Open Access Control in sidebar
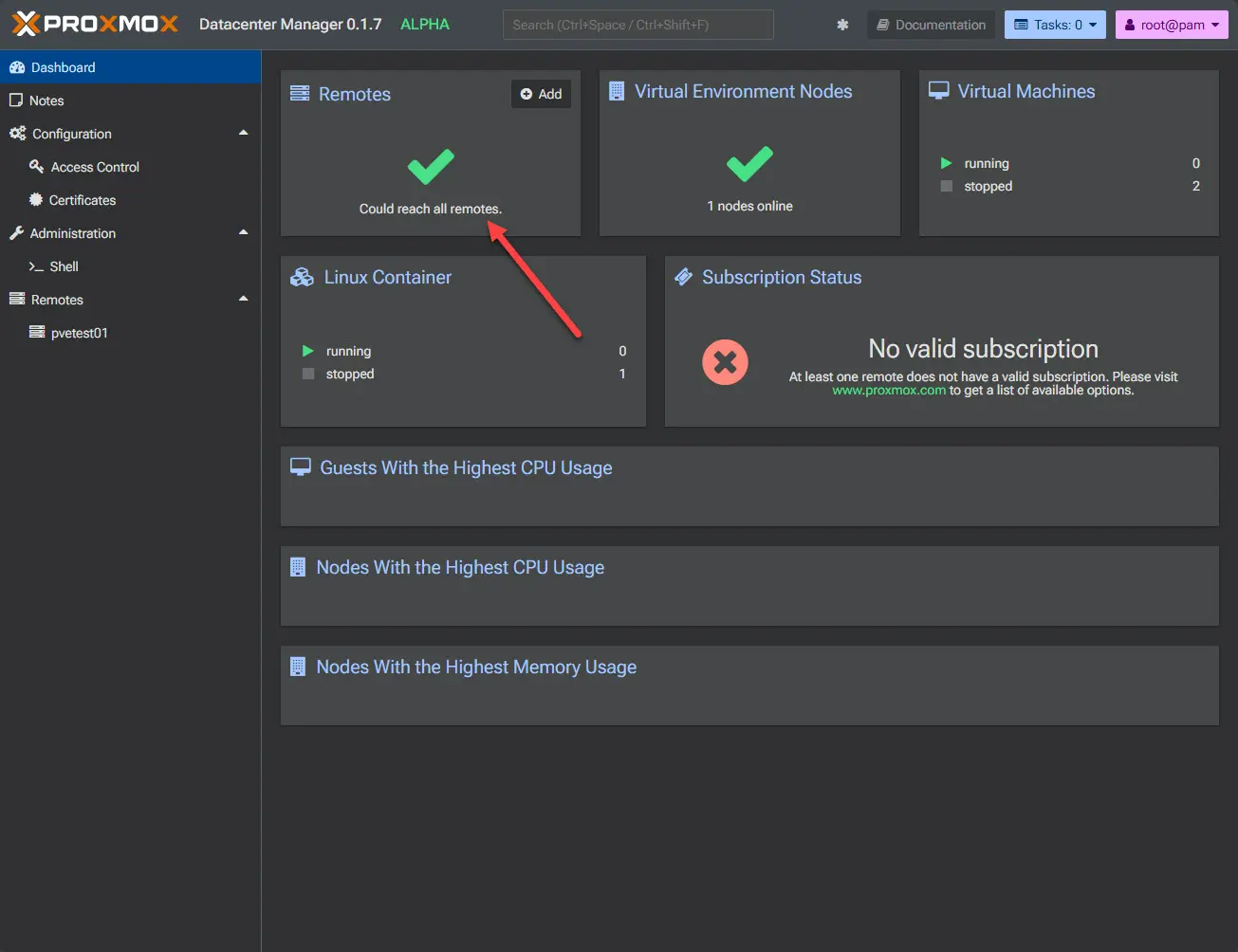 tap(95, 167)
